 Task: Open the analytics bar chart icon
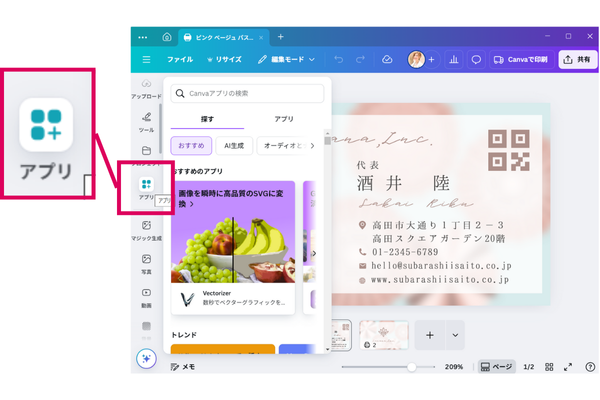point(453,60)
